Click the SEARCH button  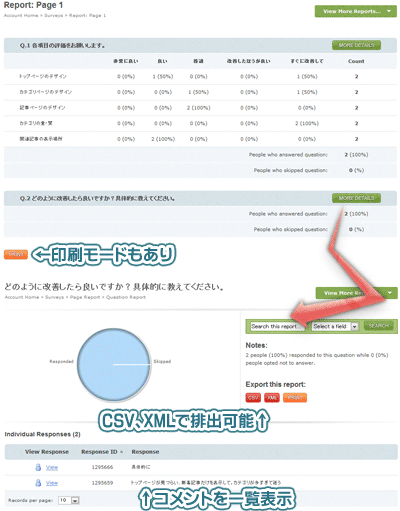click(379, 326)
